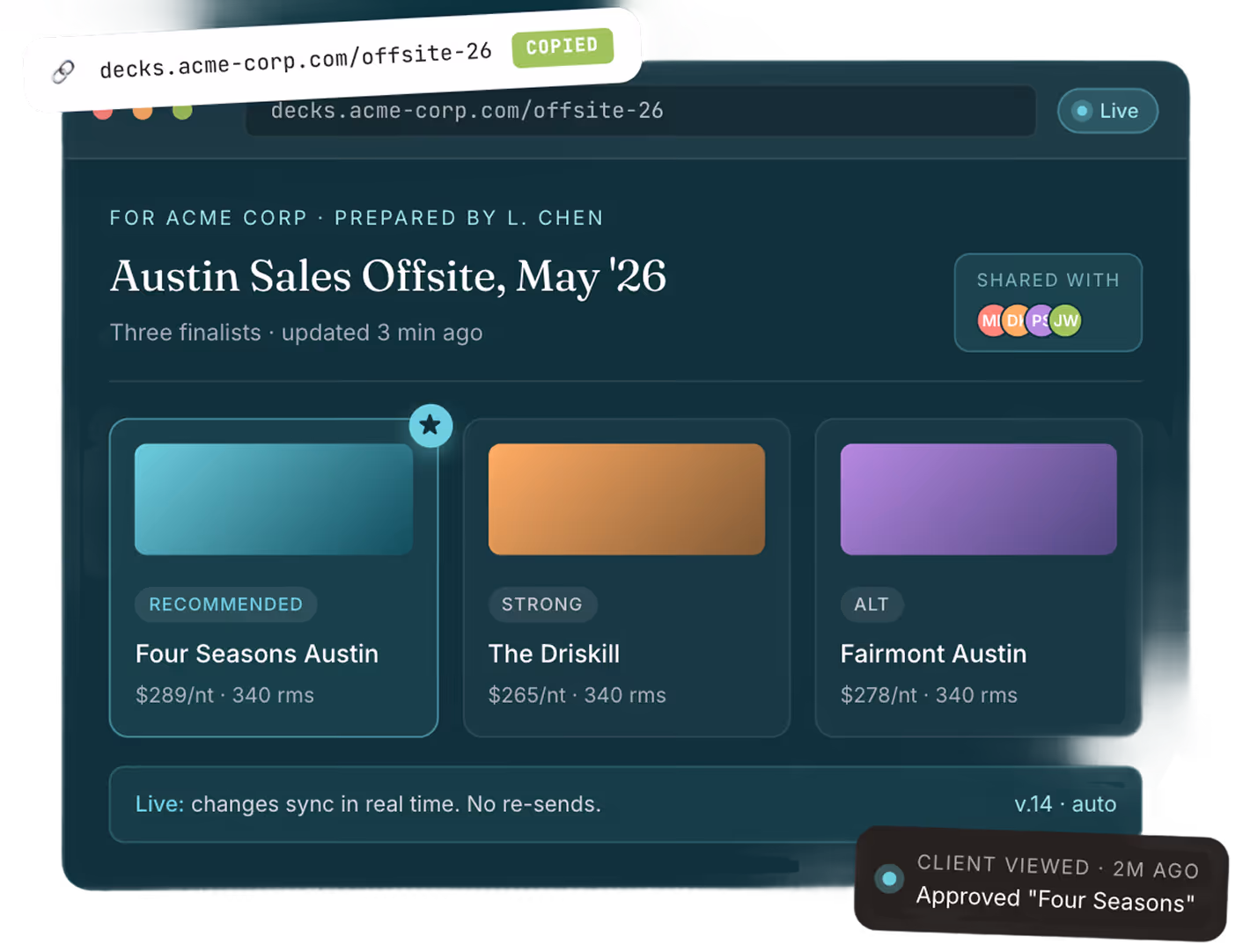The image size is (1243, 952).
Task: Click the $265/nt · 340 rms price
Action: (577, 695)
